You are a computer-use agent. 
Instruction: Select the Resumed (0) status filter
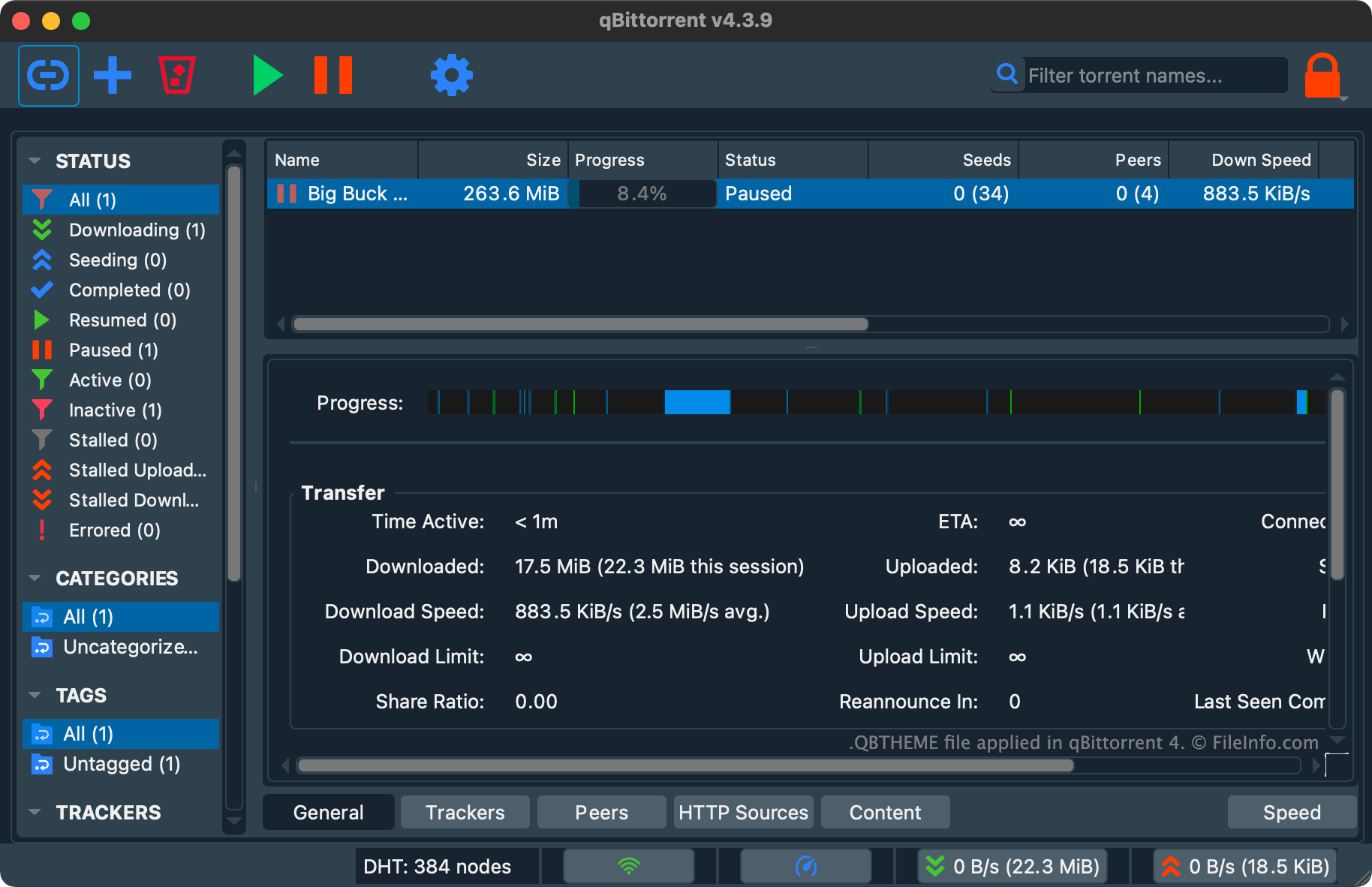[121, 320]
